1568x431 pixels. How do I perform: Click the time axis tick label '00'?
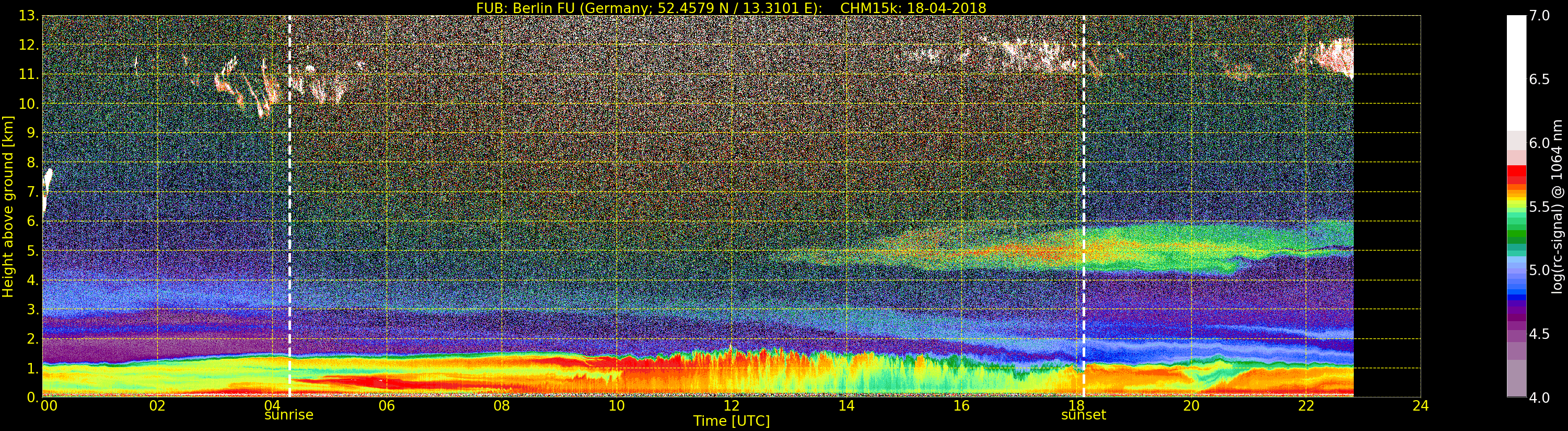(49, 406)
